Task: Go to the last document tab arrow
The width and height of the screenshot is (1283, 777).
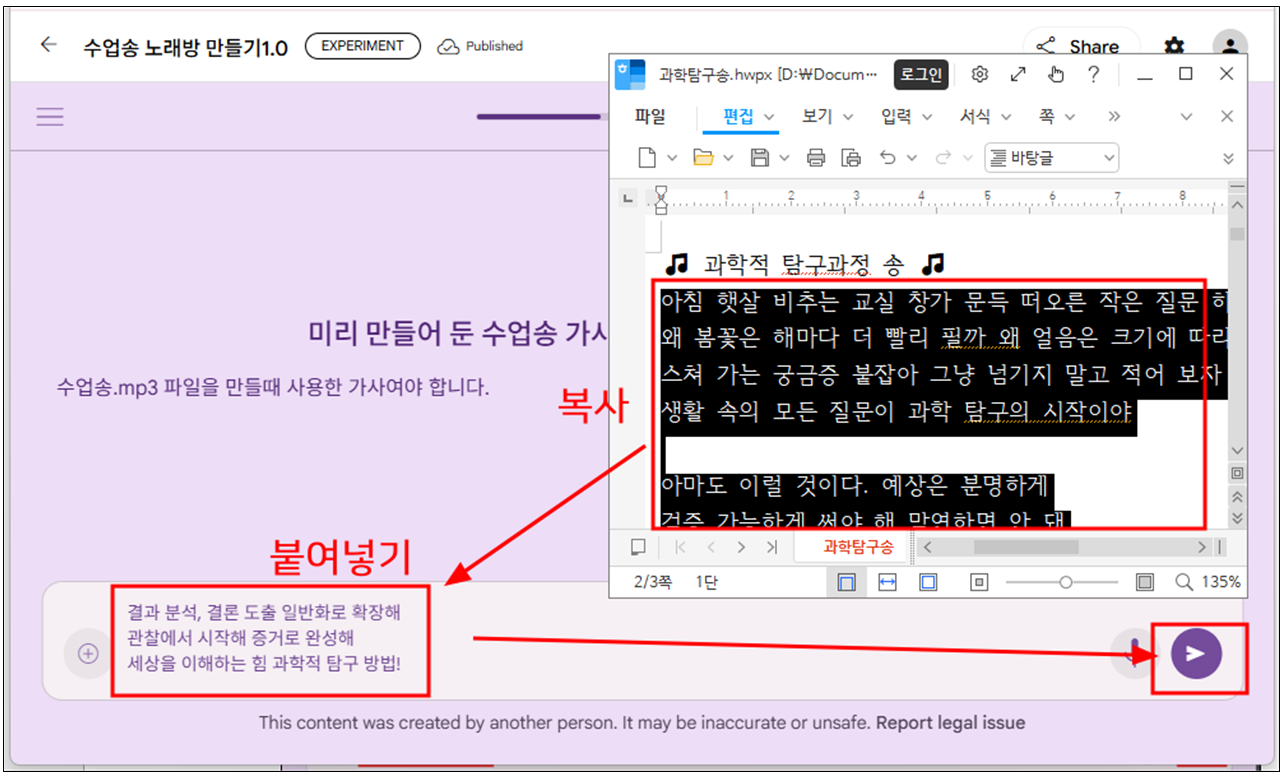Action: pyautogui.click(x=771, y=547)
